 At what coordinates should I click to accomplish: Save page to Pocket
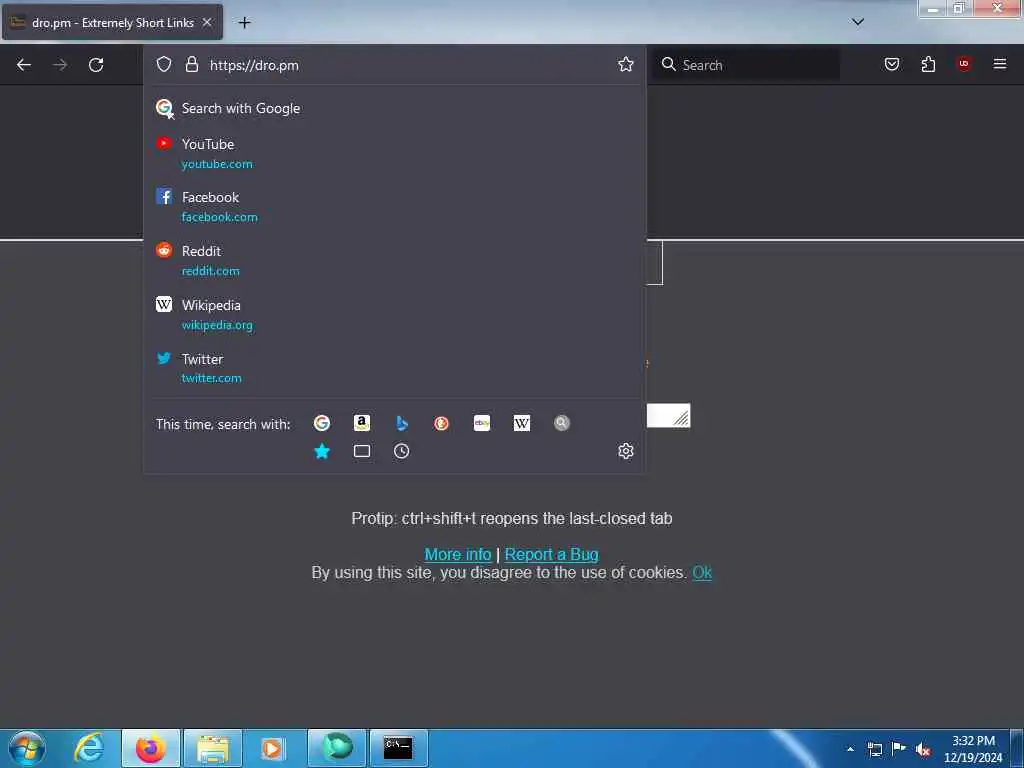pyautogui.click(x=892, y=64)
